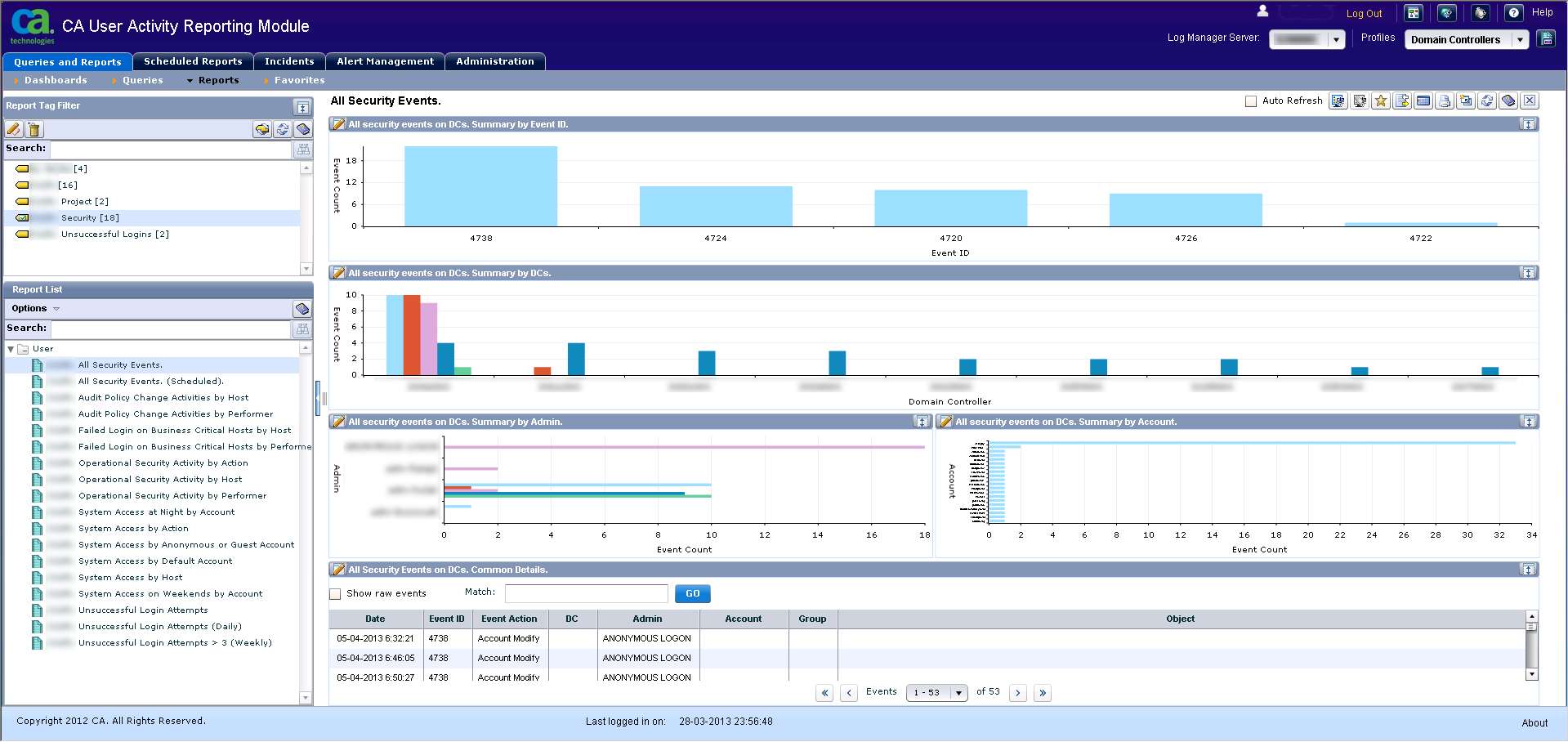Jump to the last events page
The image size is (1568, 742).
click(x=1043, y=693)
